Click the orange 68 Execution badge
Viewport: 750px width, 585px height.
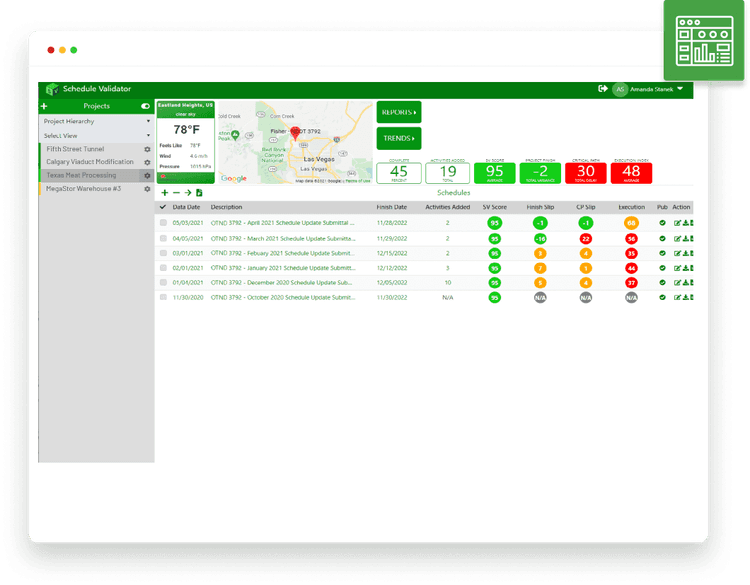click(631, 223)
